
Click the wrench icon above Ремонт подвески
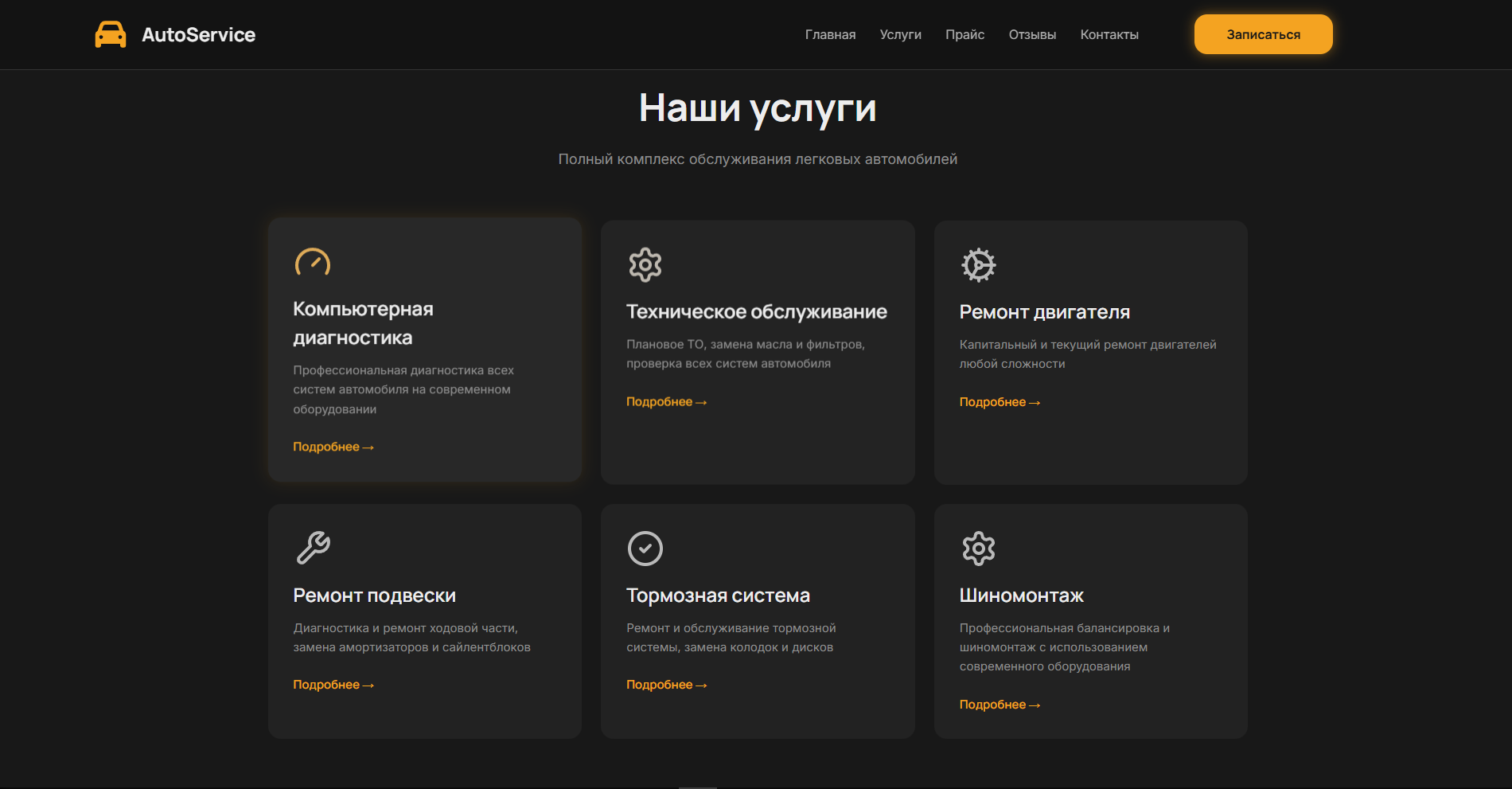(313, 548)
